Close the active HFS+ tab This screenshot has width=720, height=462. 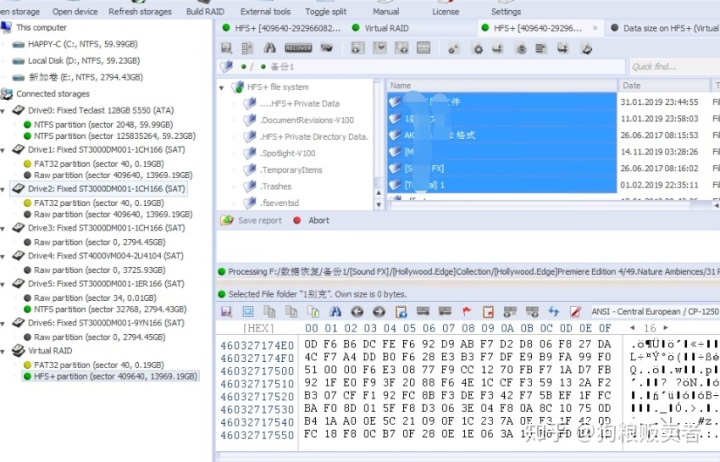[x=595, y=28]
